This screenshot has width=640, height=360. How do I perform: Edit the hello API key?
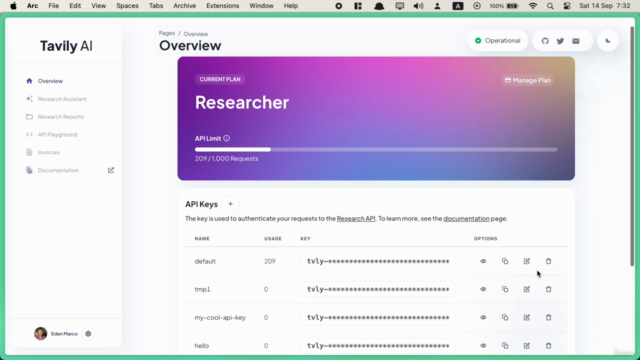527,346
